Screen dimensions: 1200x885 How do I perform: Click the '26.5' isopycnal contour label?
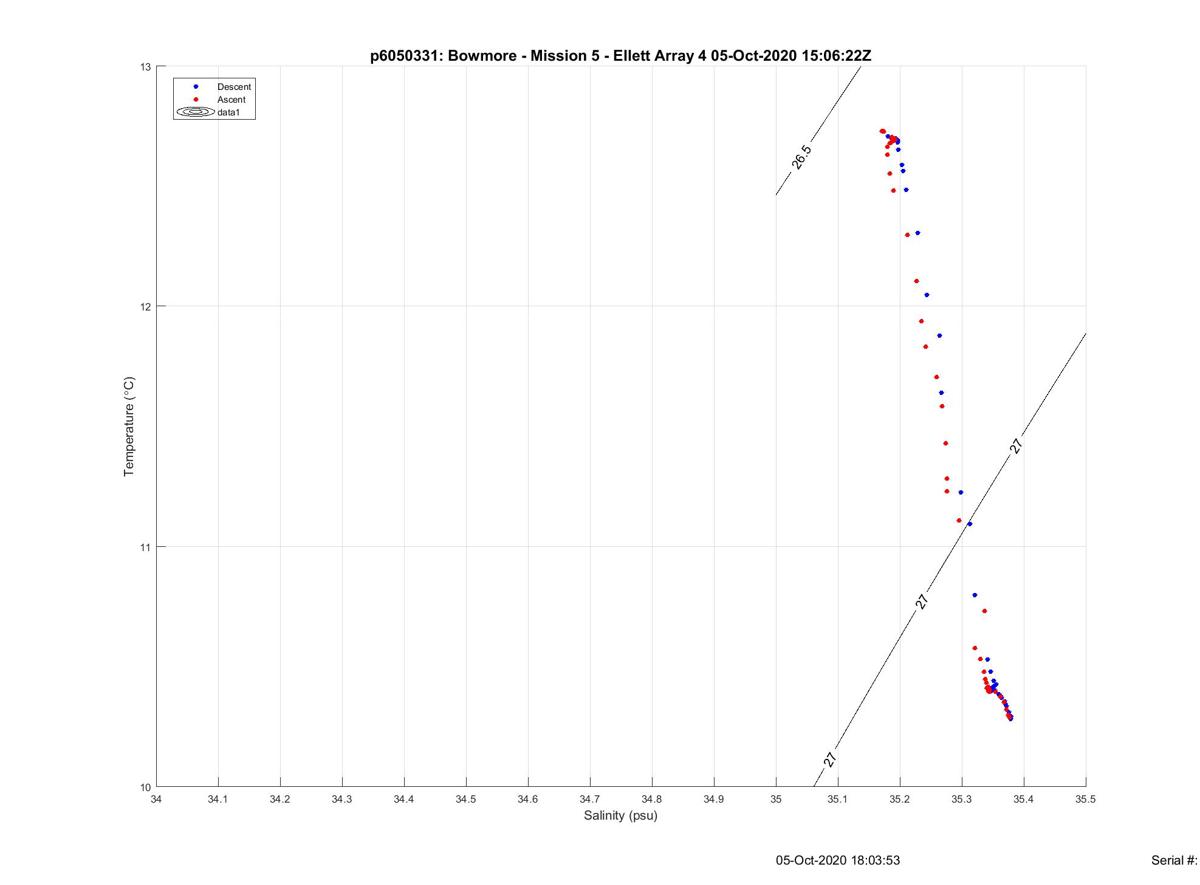(x=802, y=157)
